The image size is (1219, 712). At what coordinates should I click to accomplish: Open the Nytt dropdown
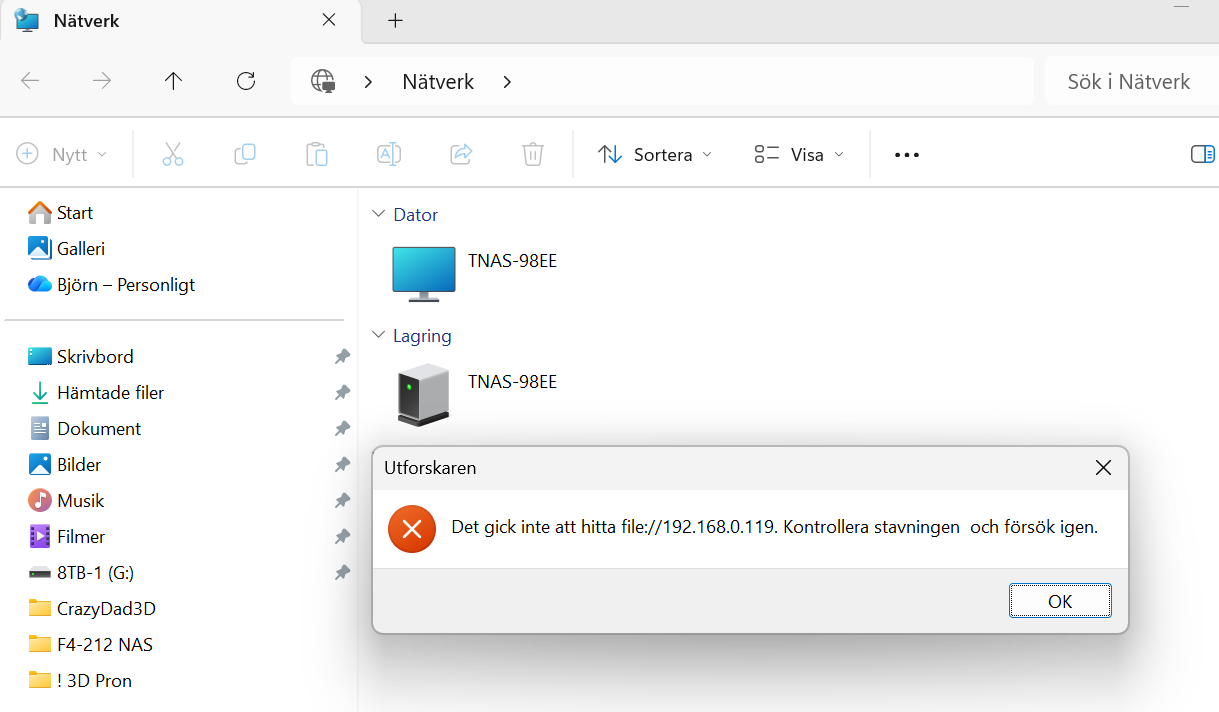click(62, 154)
